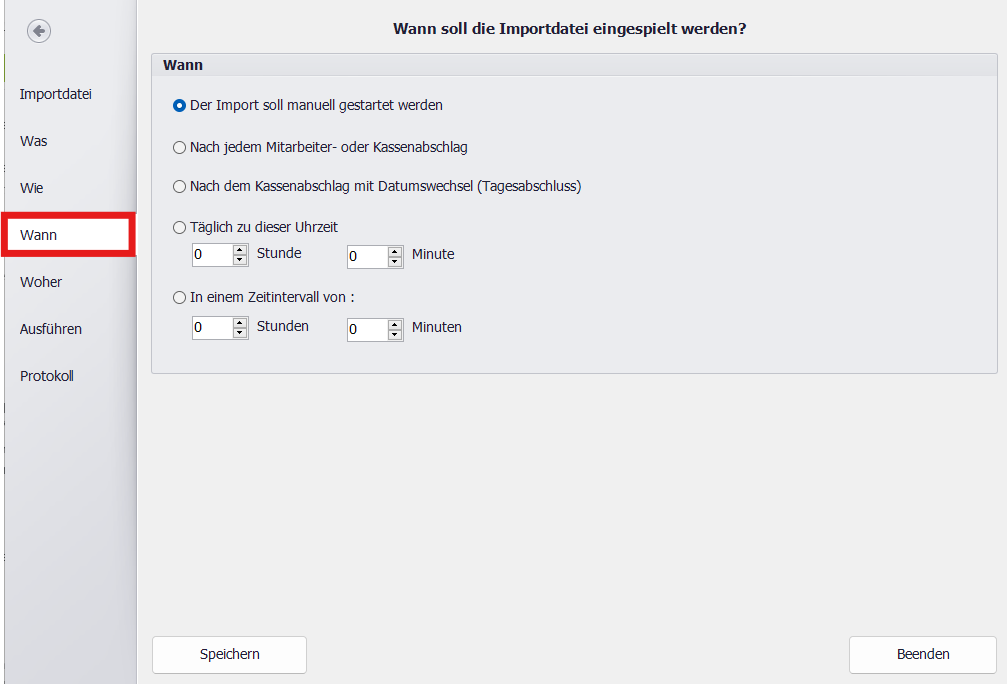Click the daily Stunde input field
This screenshot has height=684, width=1007.
[211, 255]
